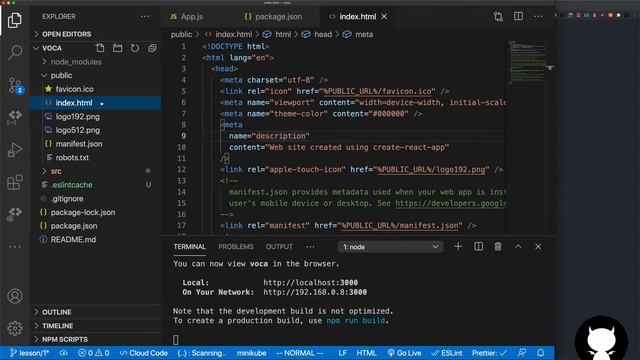
Task: Expand the Open Editors section
Action: 96,34
